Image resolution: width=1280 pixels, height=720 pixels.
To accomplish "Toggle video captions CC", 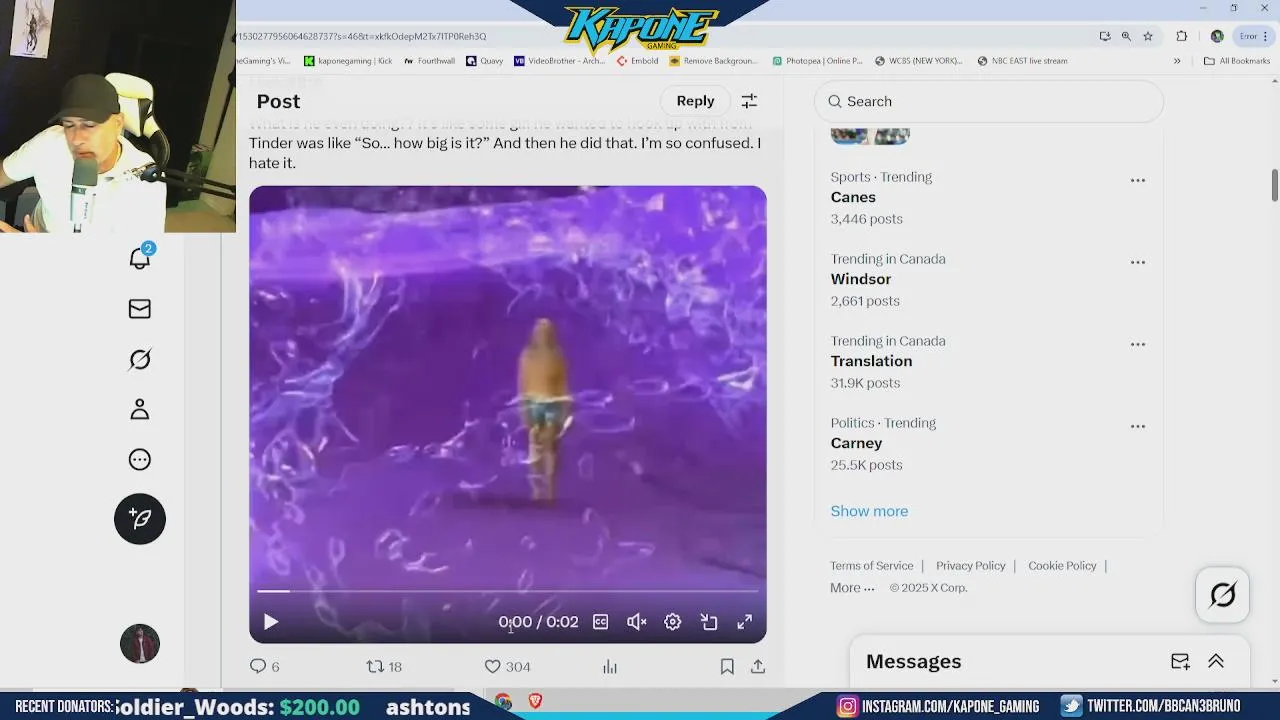I will [x=600, y=622].
